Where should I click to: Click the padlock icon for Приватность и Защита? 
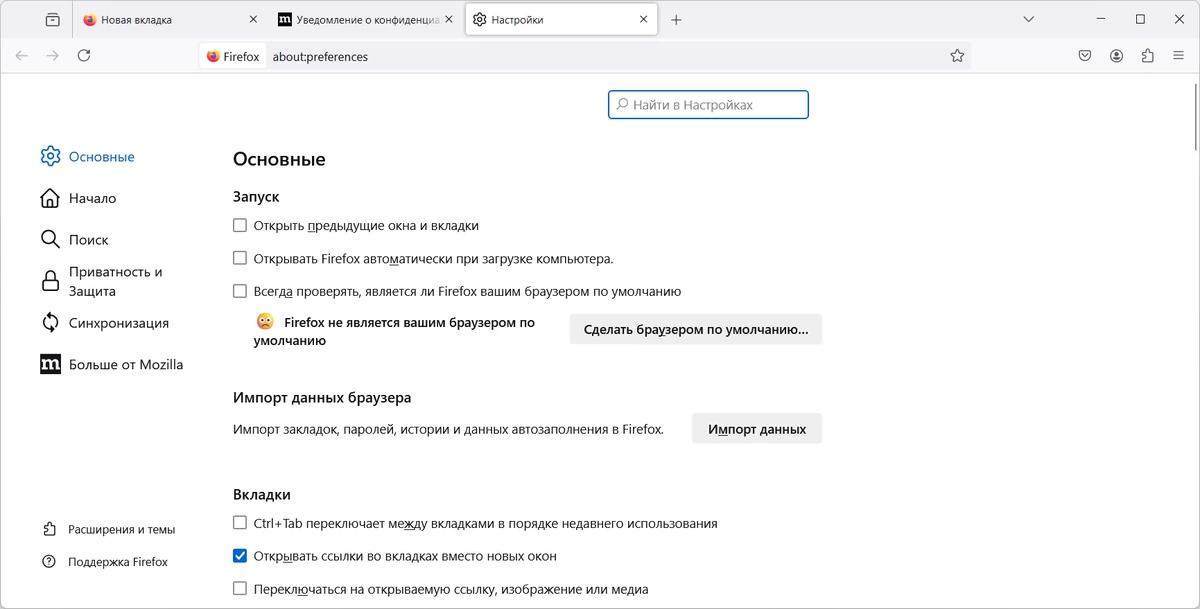[50, 281]
